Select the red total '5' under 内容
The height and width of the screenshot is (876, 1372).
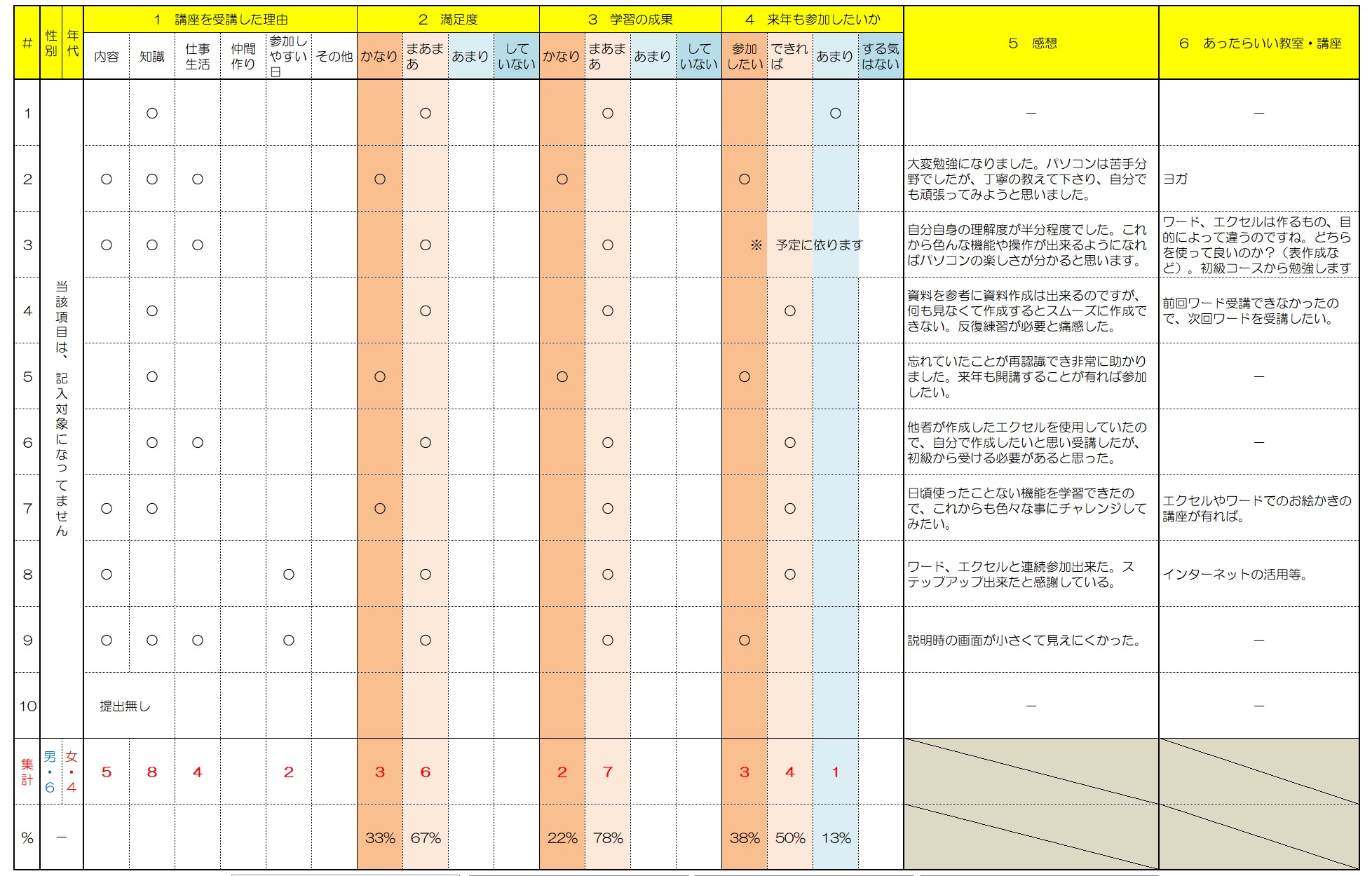[x=107, y=772]
